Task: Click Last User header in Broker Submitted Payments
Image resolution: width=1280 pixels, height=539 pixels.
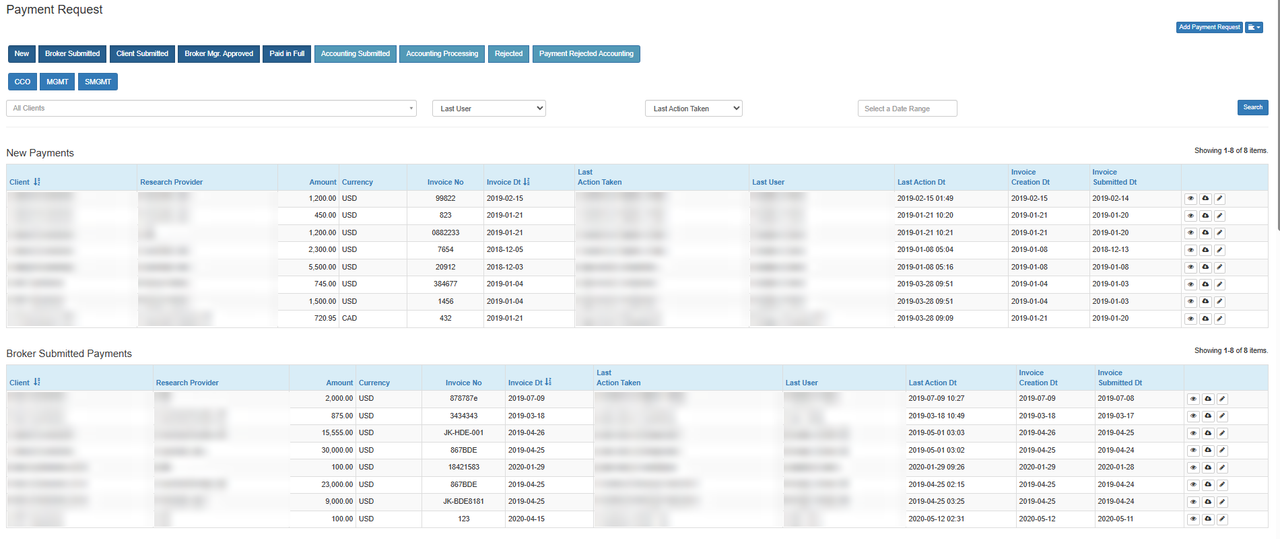Action: click(x=802, y=382)
